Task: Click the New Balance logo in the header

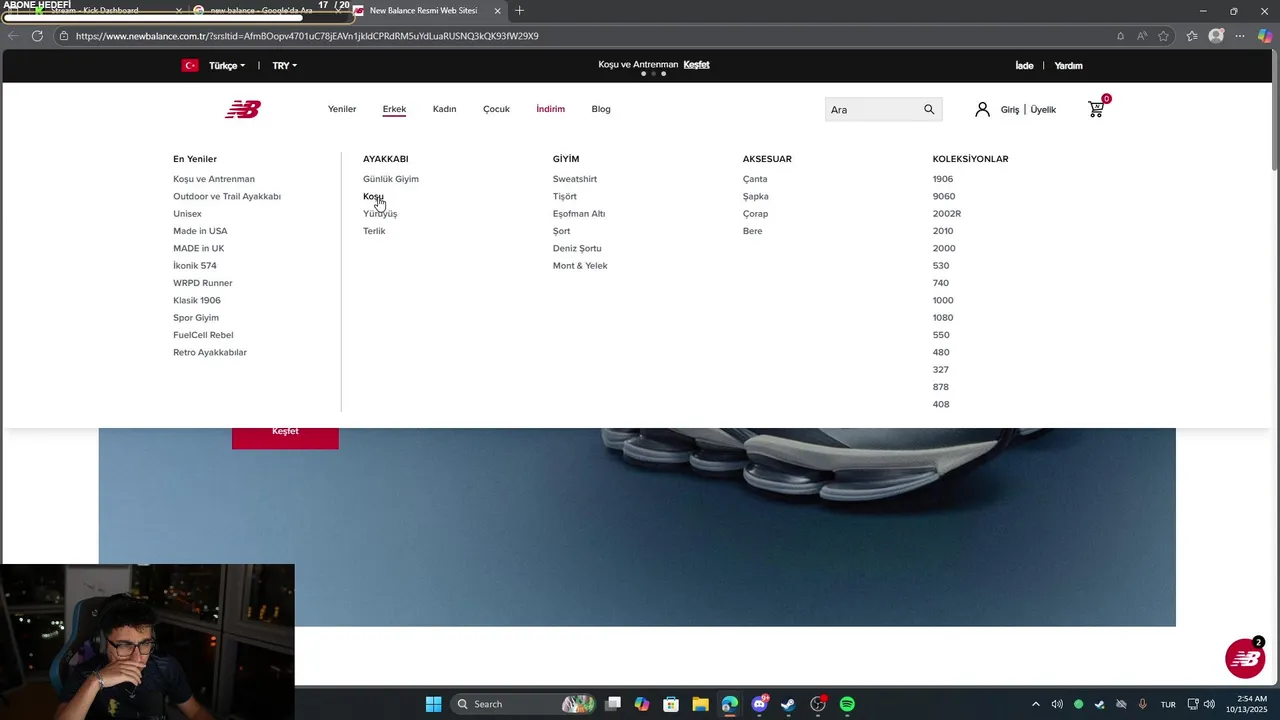Action: pyautogui.click(x=243, y=109)
